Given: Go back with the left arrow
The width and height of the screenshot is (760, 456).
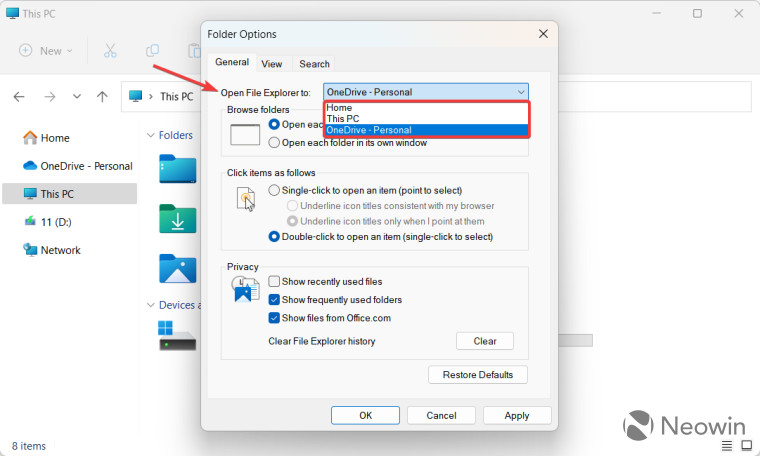Looking at the screenshot, I should point(19,97).
